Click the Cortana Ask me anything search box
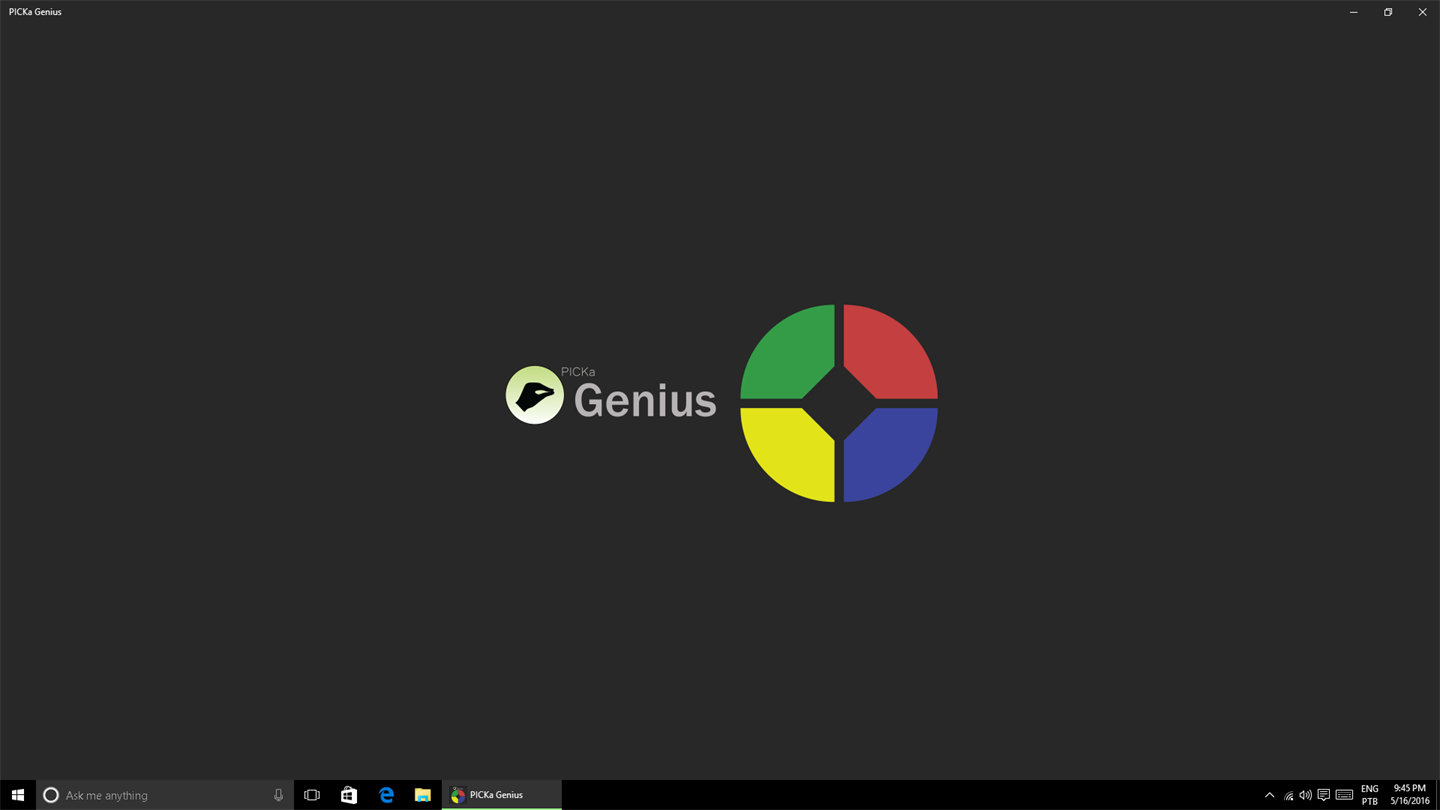 pyautogui.click(x=165, y=795)
